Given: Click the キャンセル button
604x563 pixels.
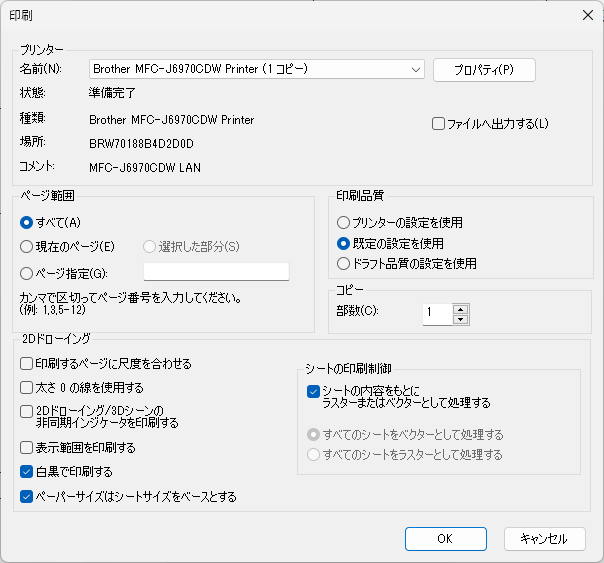Looking at the screenshot, I should (543, 538).
